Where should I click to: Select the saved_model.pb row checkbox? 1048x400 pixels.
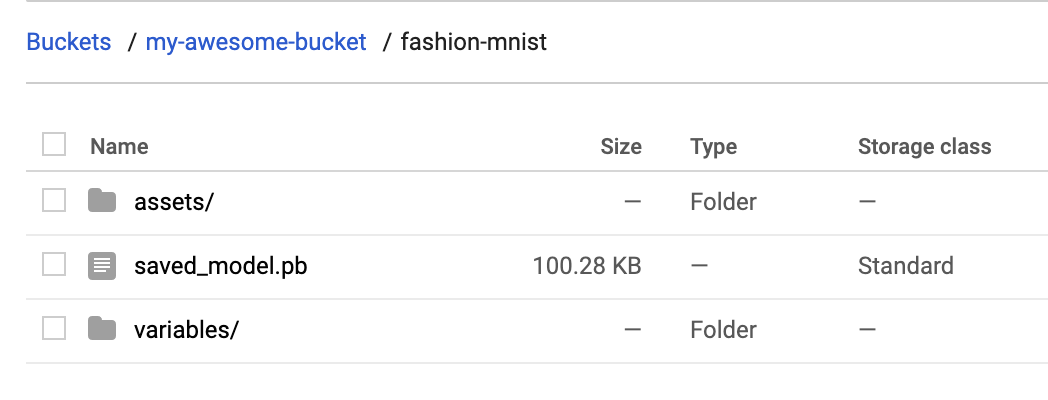pos(54,266)
